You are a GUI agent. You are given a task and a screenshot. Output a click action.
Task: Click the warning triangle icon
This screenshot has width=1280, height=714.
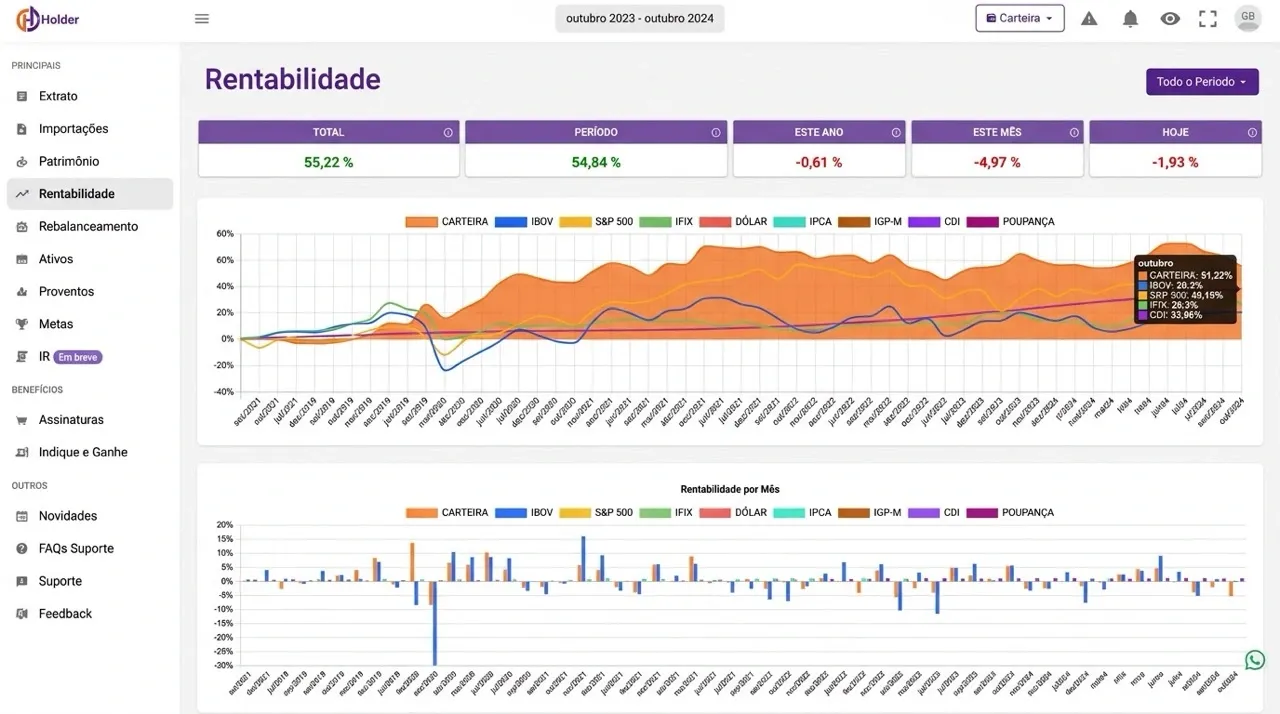(x=1089, y=18)
